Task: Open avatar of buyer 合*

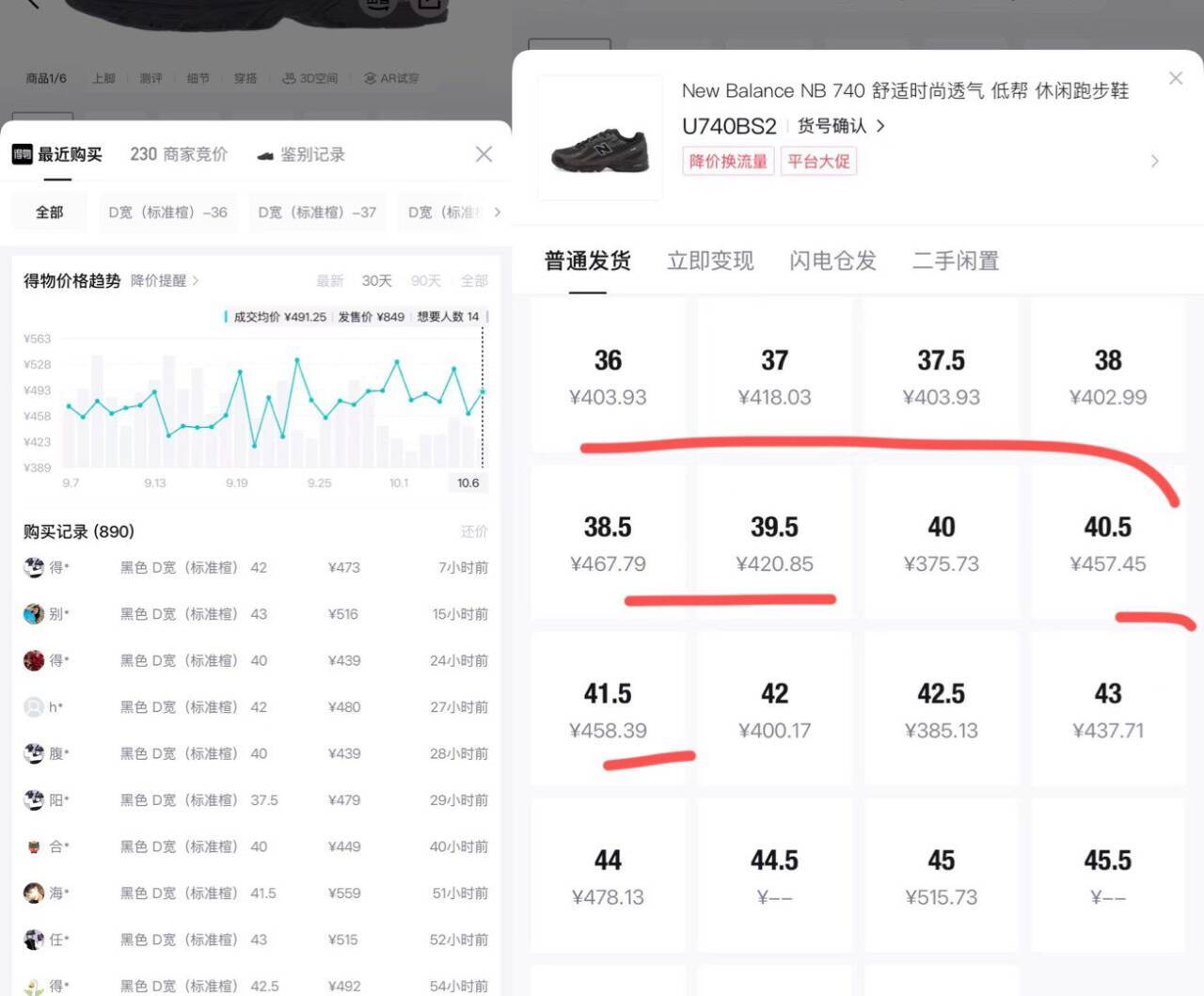Action: pyautogui.click(x=34, y=846)
